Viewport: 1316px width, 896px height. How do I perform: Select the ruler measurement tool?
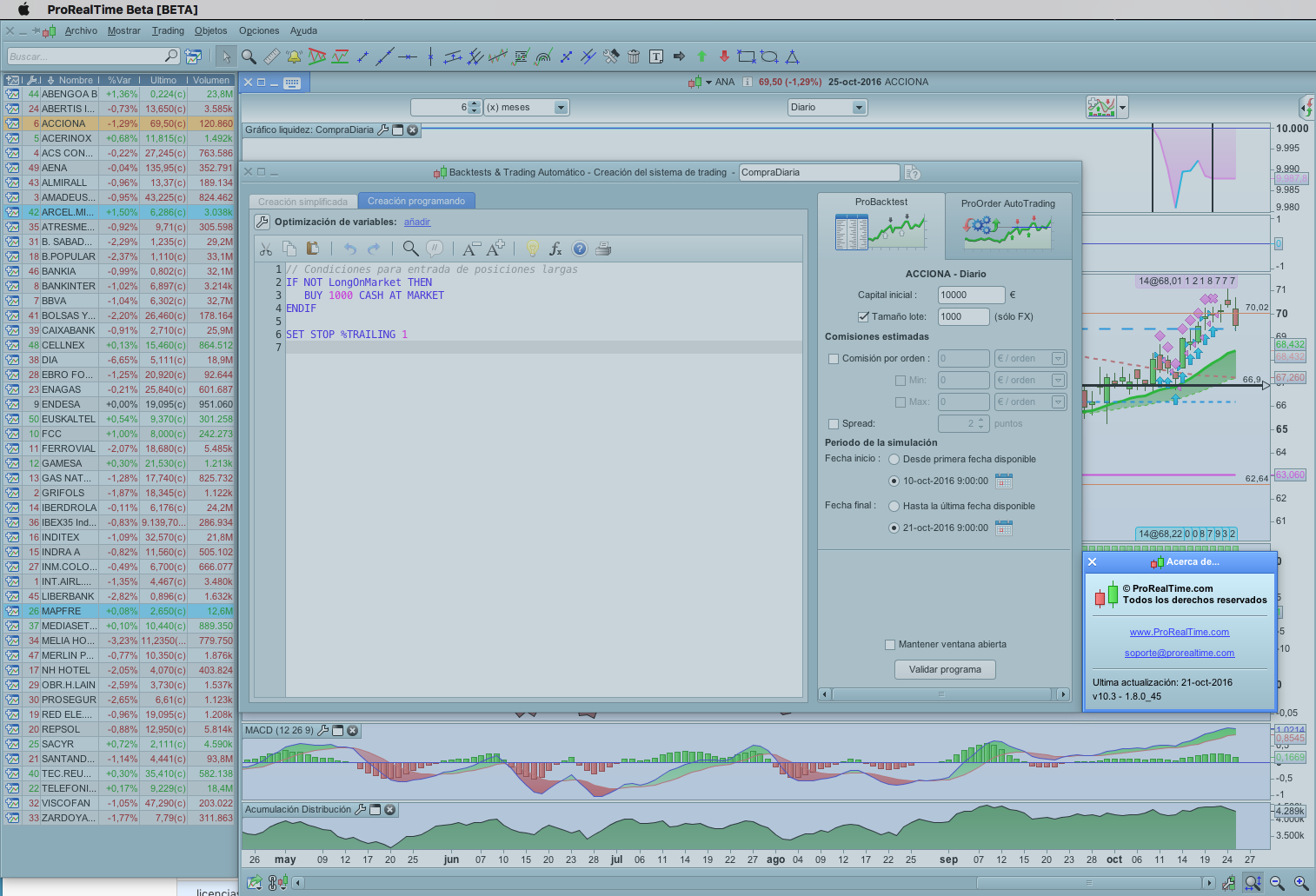coord(272,56)
